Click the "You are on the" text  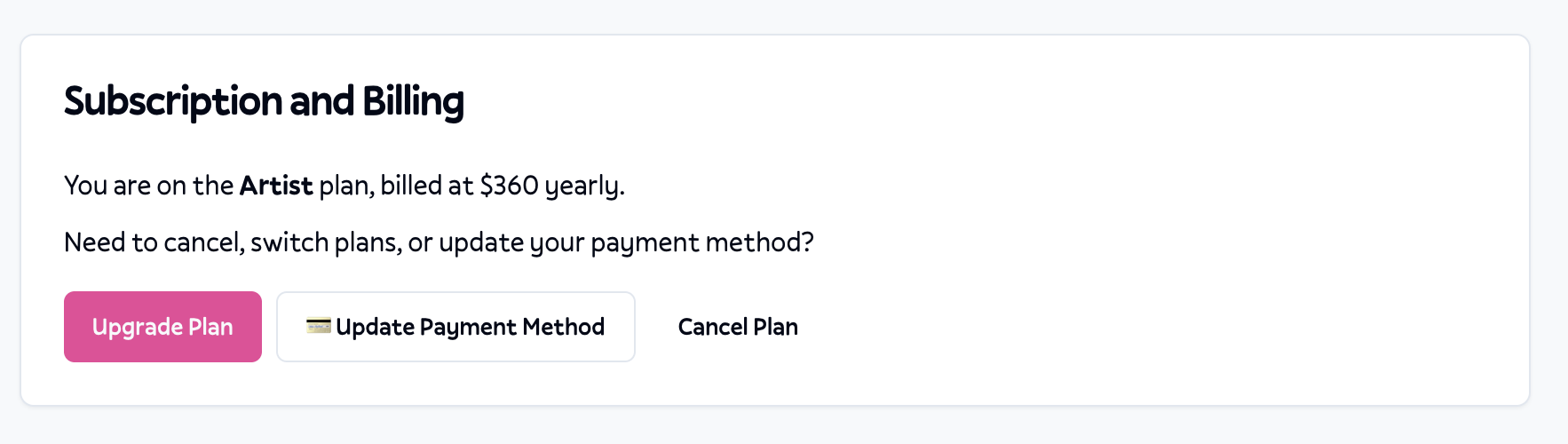point(148,186)
